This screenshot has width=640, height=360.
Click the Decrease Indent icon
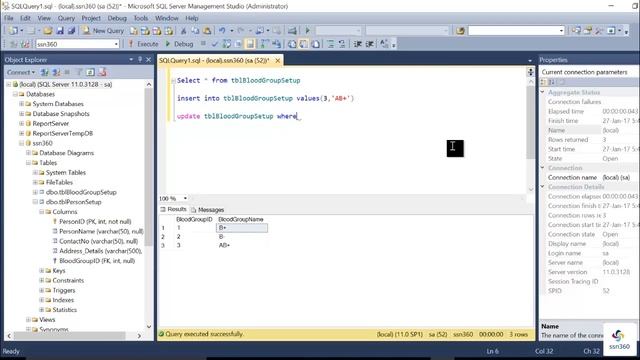[358, 44]
